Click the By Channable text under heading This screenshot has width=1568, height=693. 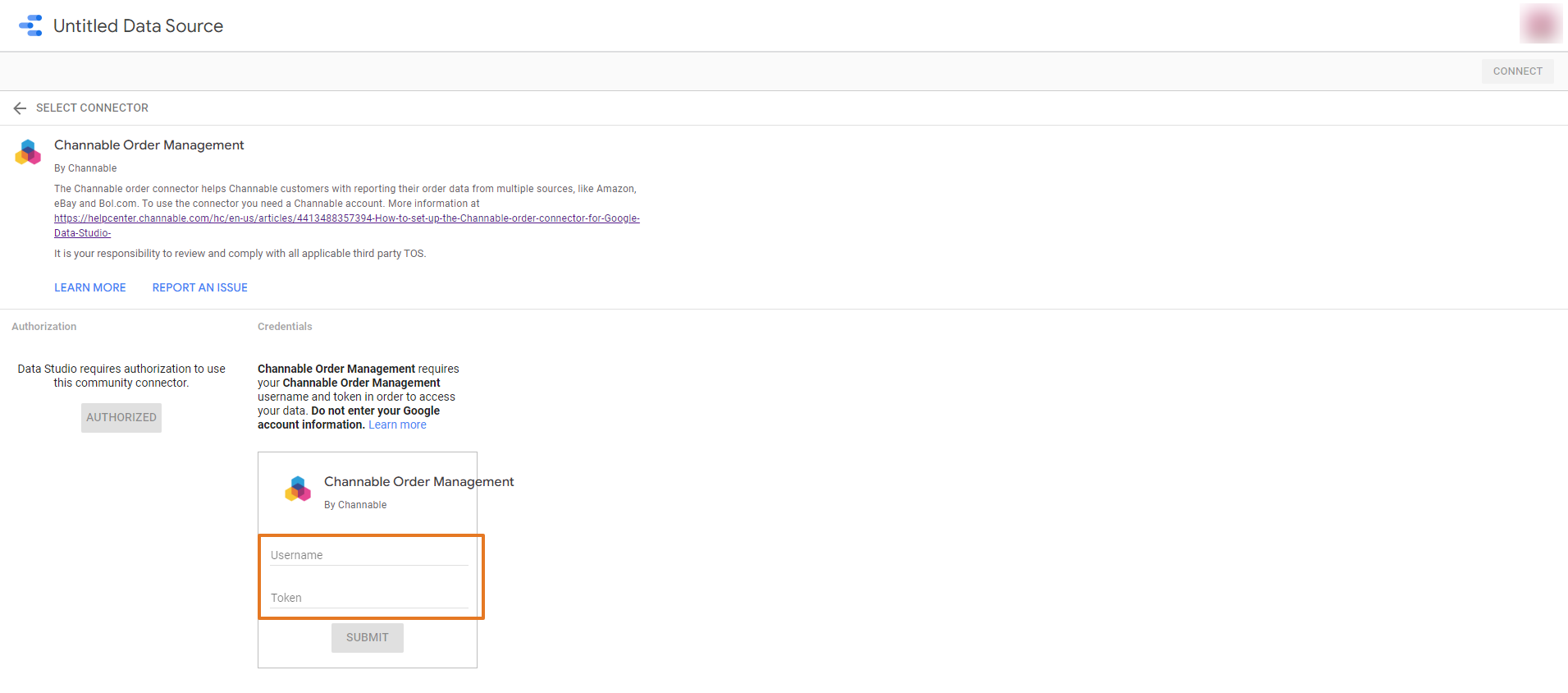tap(85, 168)
